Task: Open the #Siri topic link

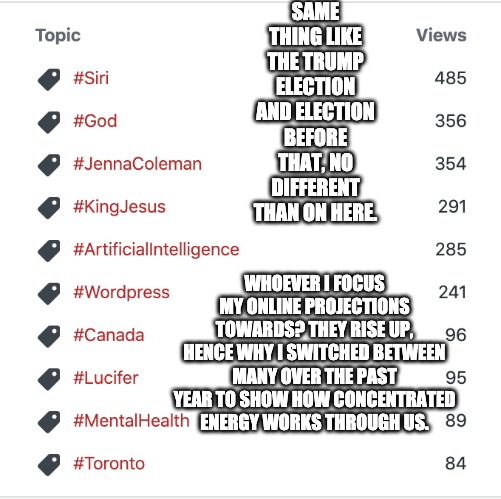Action: (x=91, y=78)
